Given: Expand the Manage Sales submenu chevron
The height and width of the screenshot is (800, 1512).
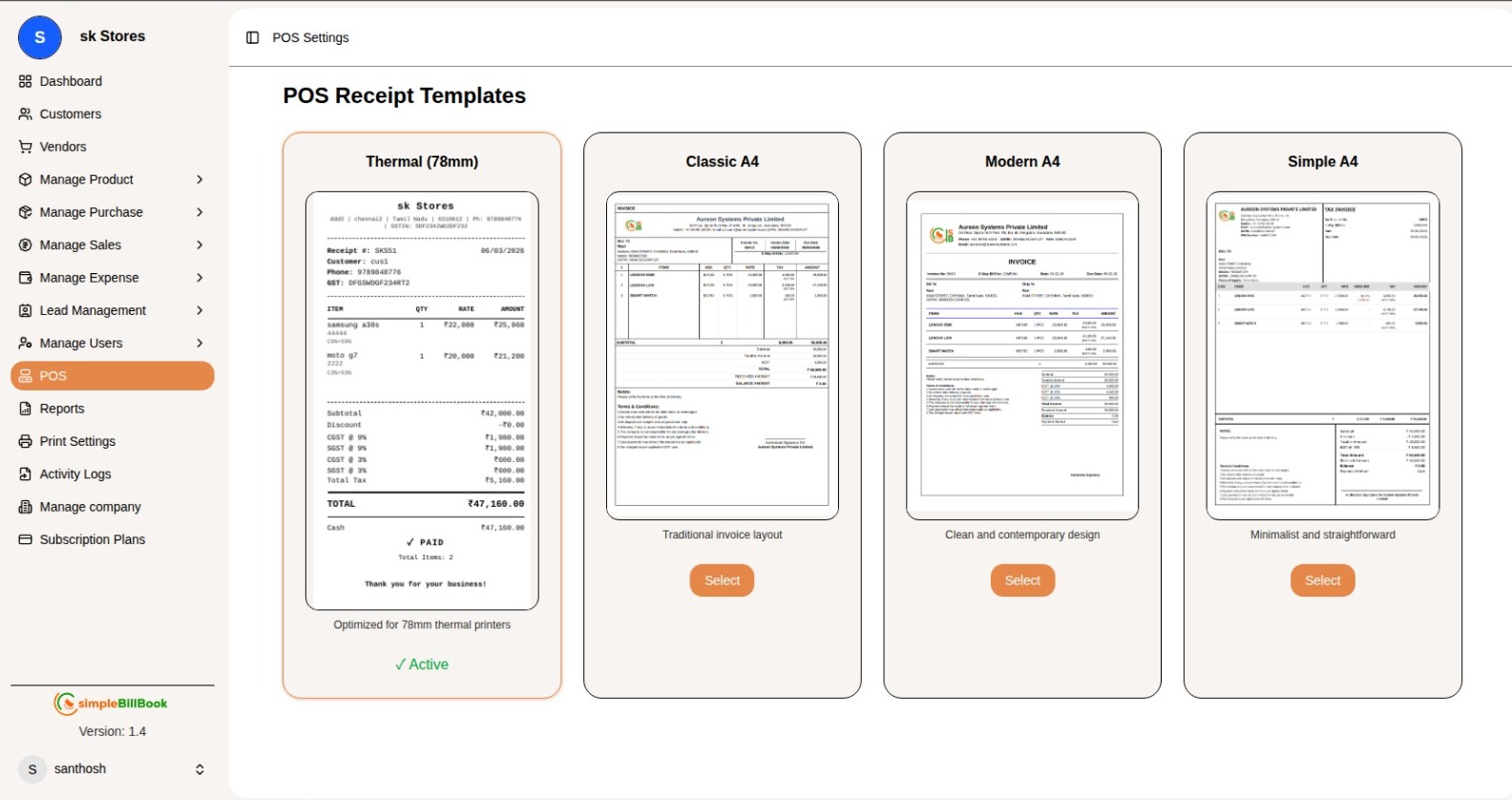Looking at the screenshot, I should (199, 245).
